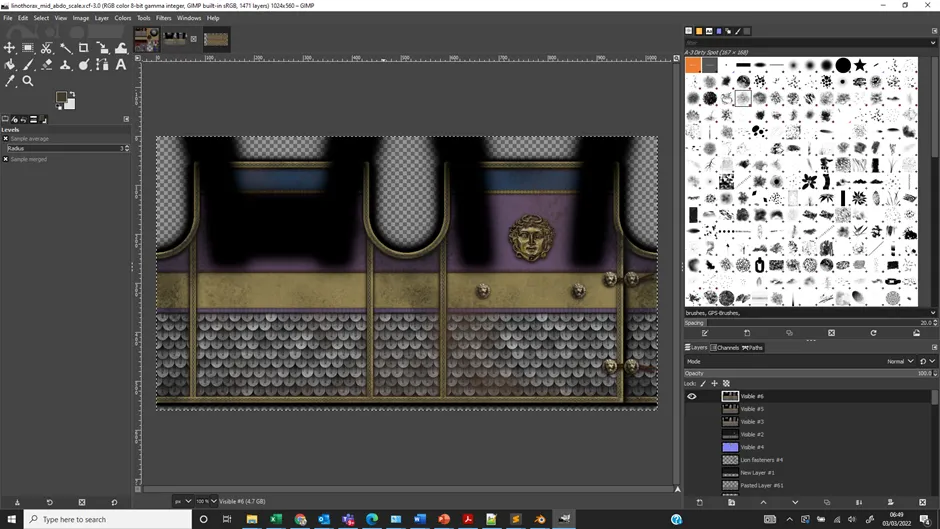
Task: Open the Colors menu
Action: coord(123,18)
